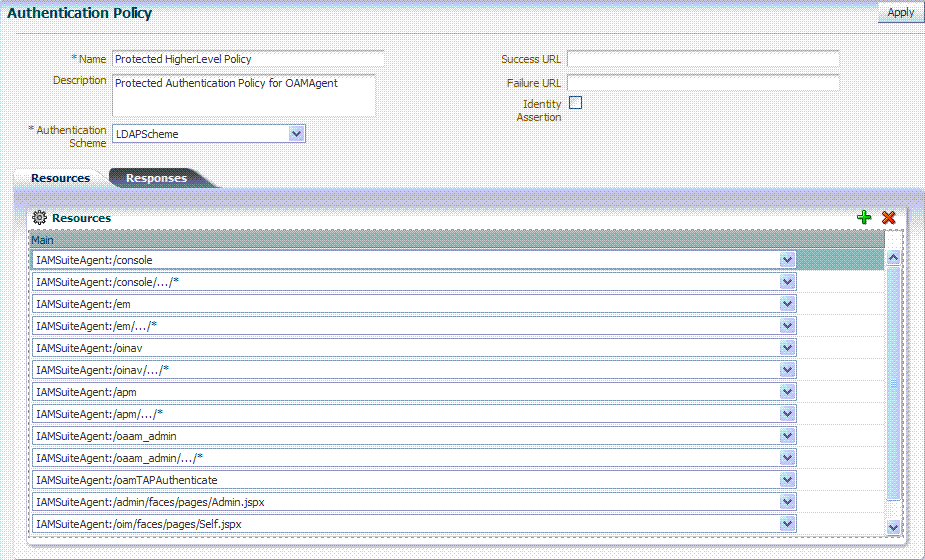Viewport: 925px width, 560px height.
Task: Select the IAMSuiteAgent:/admin/faces/pages/Admin.jspx resource text
Action: tap(150, 502)
